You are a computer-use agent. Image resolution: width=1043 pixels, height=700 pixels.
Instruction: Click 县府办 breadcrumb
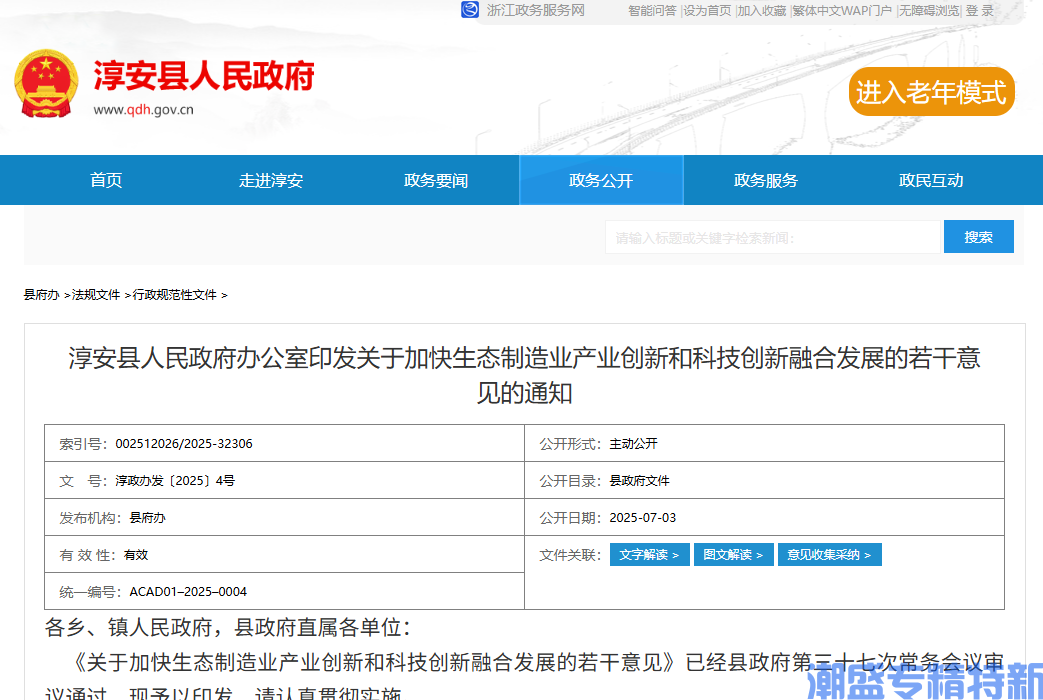tap(41, 295)
